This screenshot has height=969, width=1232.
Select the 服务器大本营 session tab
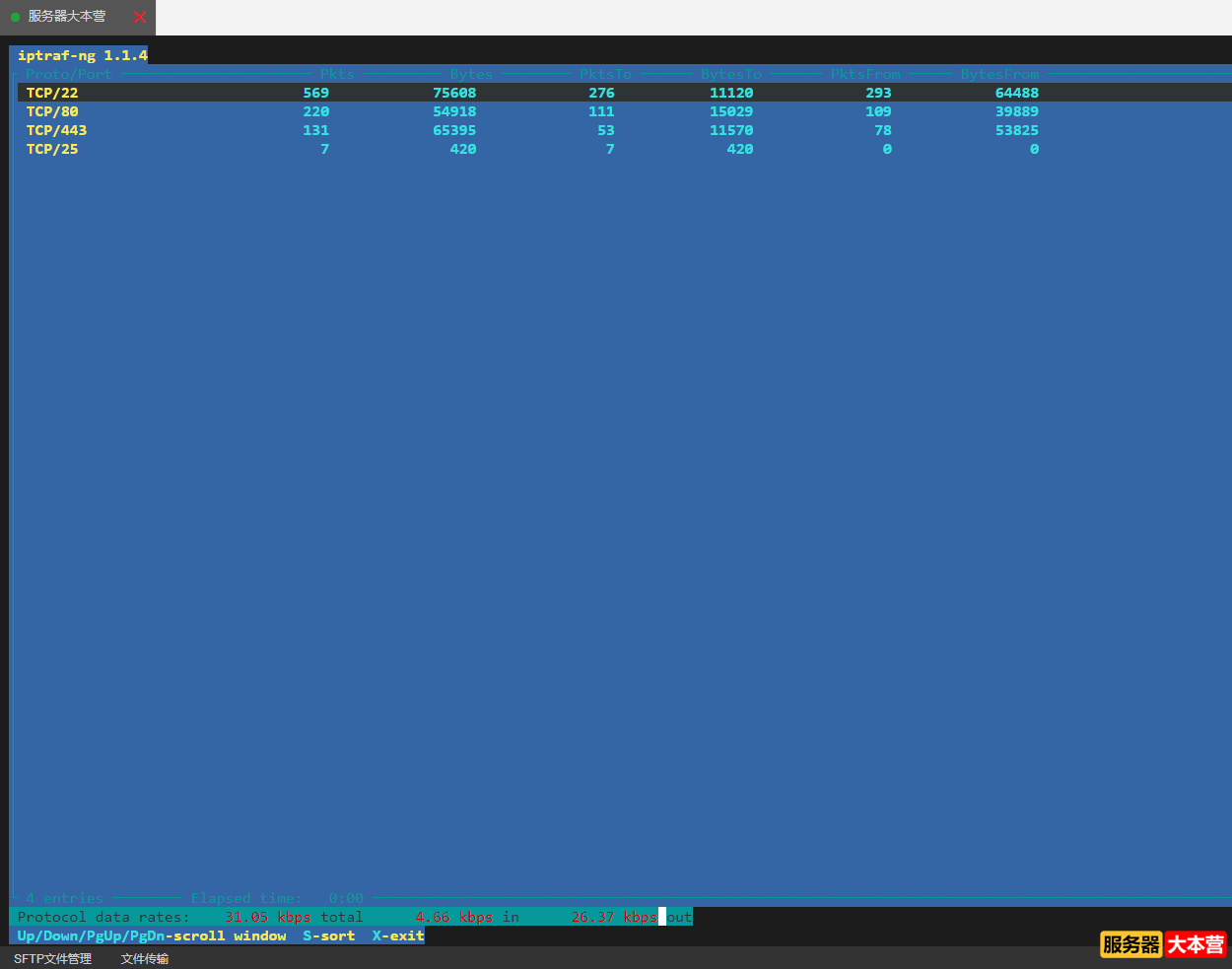pos(67,17)
